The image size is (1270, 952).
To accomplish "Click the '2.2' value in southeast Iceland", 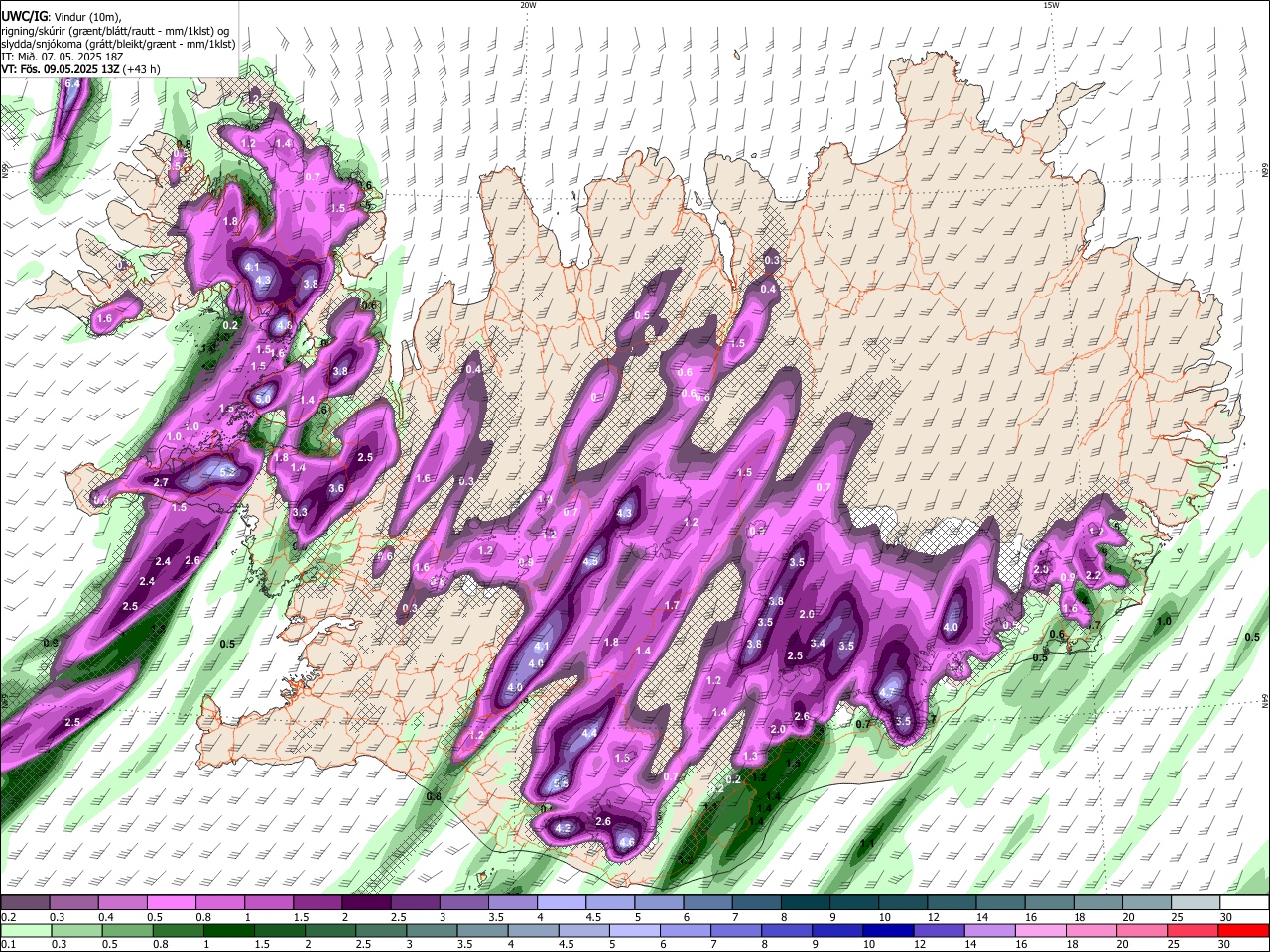I will pos(1094,575).
